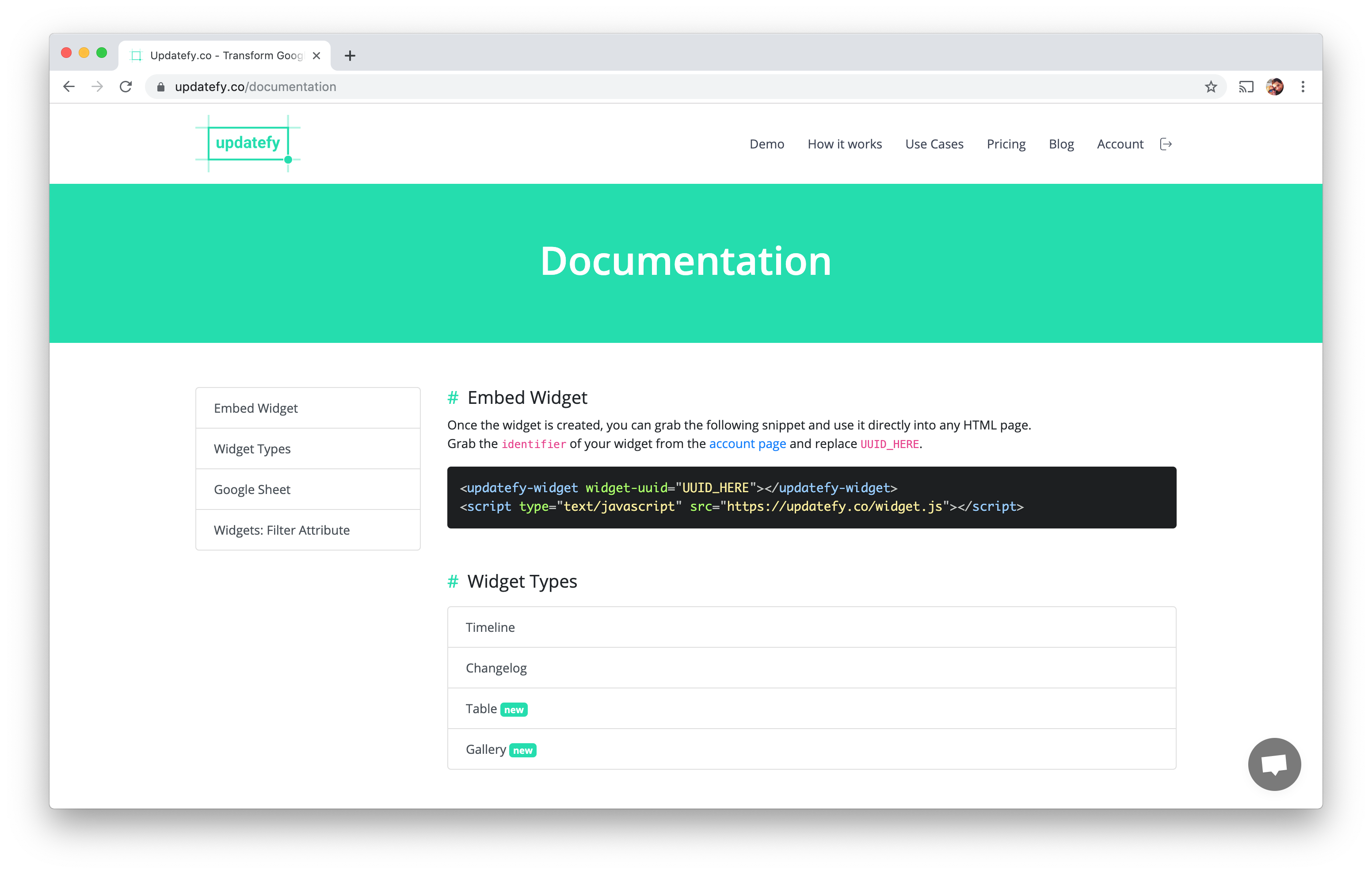The image size is (1372, 874).
Task: Bookmark page with the star icon
Action: coord(1211,87)
